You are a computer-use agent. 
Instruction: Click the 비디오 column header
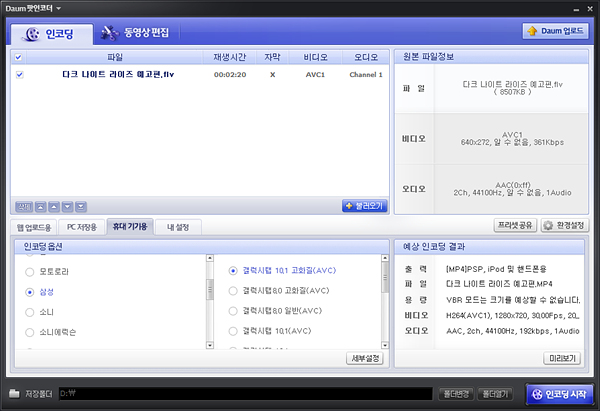[315, 57]
